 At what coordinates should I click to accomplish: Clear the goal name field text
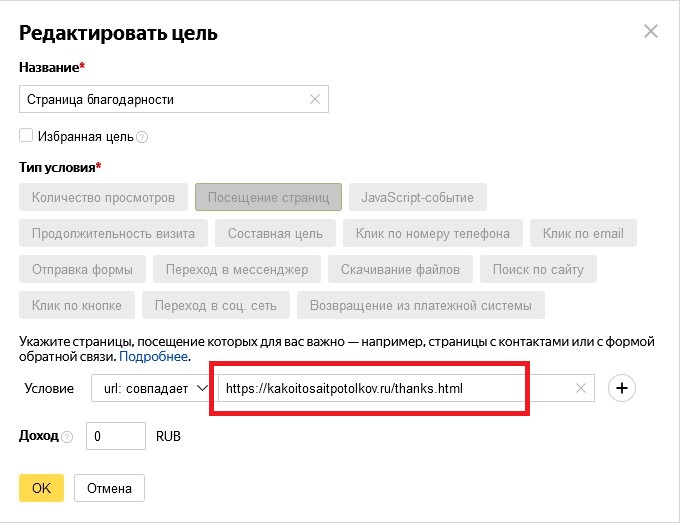[x=315, y=99]
